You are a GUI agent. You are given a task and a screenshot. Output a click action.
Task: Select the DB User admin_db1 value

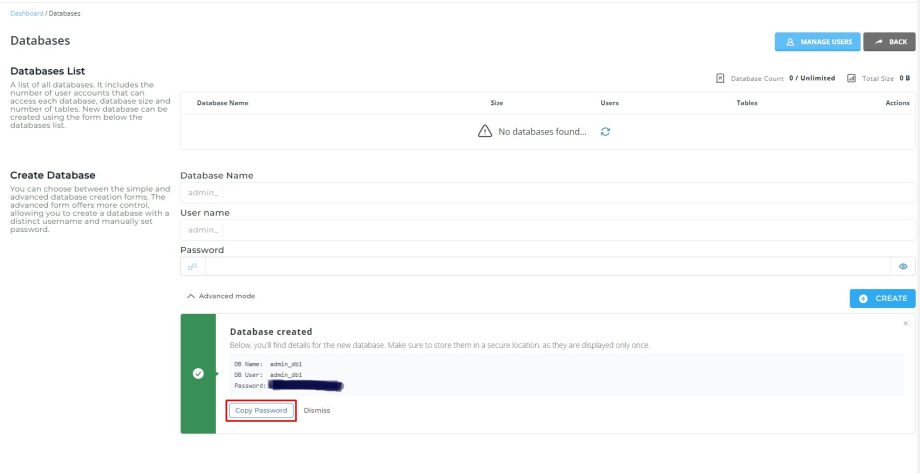point(286,374)
